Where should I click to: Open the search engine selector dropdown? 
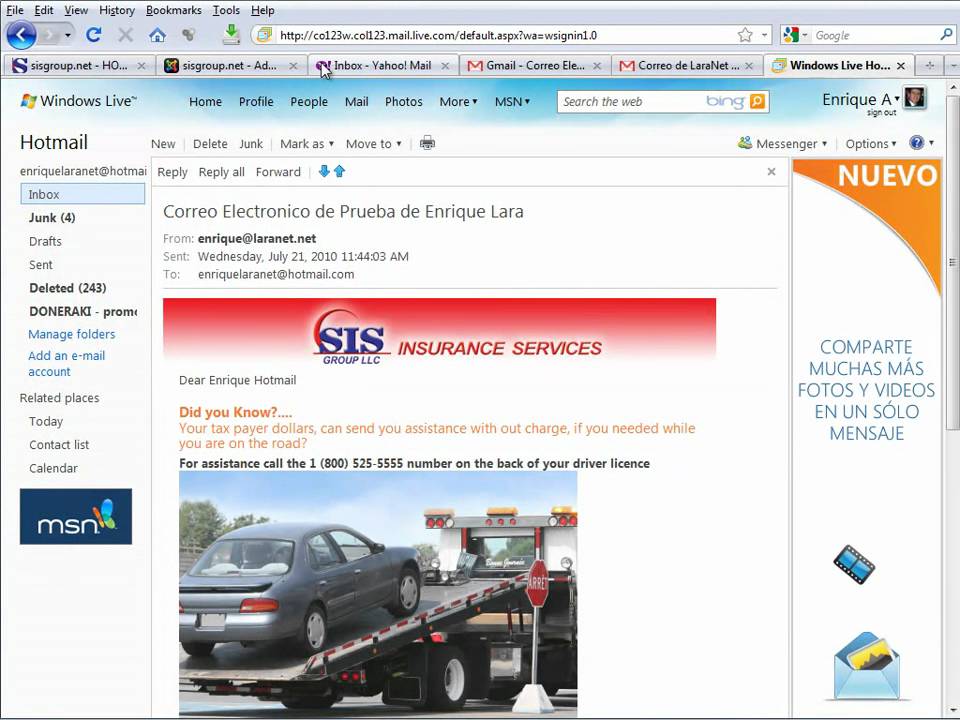tap(804, 35)
